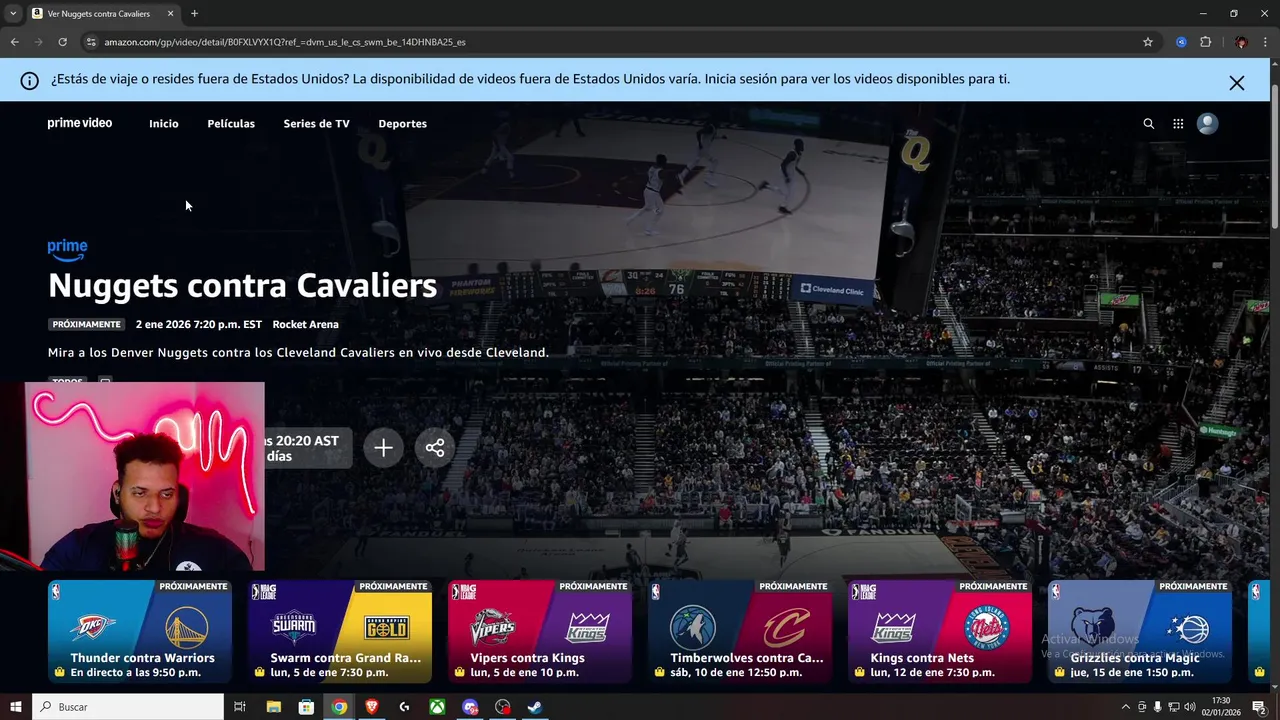
Task: Click the PRÓXIMAMENTE badge under the title
Action: pyautogui.click(x=87, y=324)
